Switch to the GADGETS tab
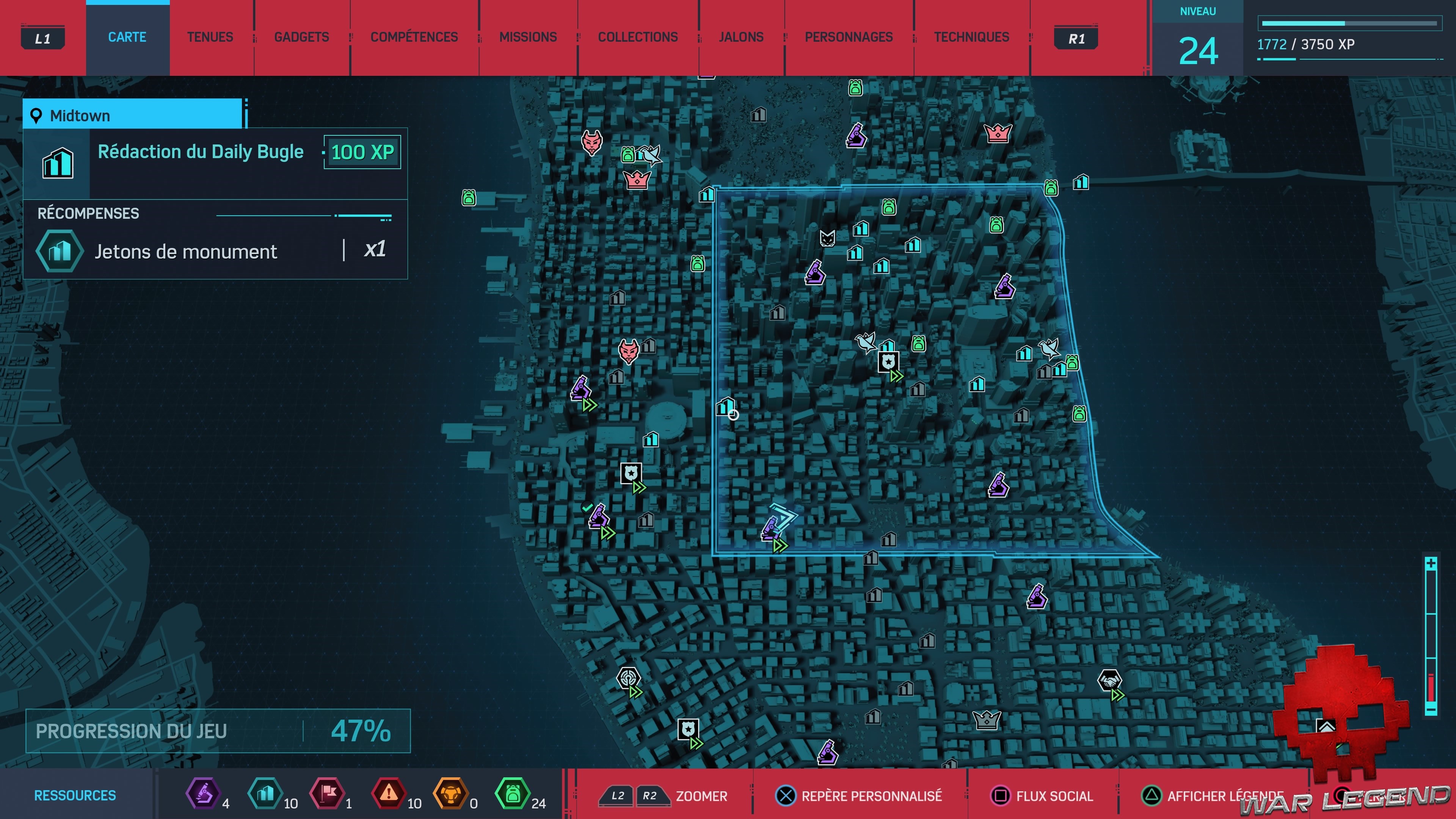1456x819 pixels. click(301, 37)
